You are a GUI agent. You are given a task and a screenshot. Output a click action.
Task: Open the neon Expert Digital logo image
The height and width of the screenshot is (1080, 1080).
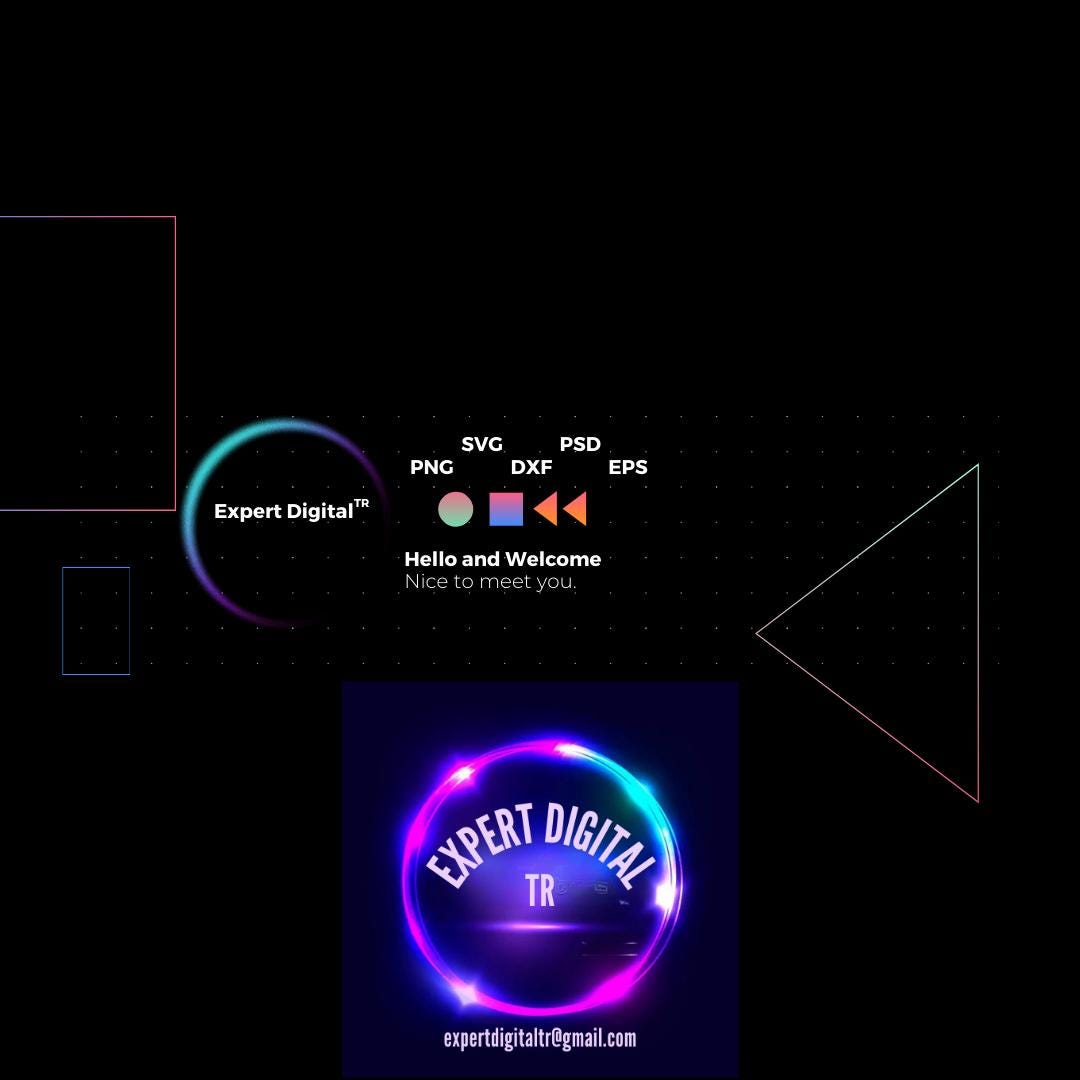pos(540,879)
